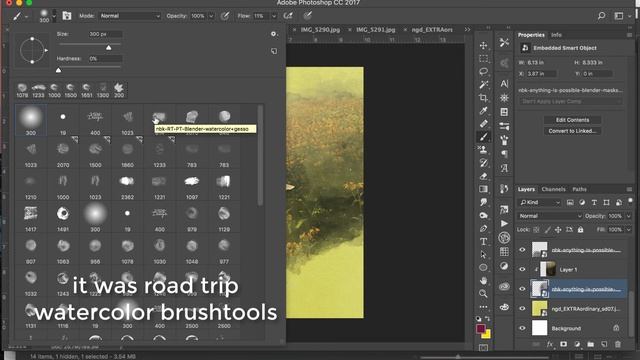Select the Magic Wand tool
Image resolution: width=640 pixels, height=360 pixels.
point(484,84)
